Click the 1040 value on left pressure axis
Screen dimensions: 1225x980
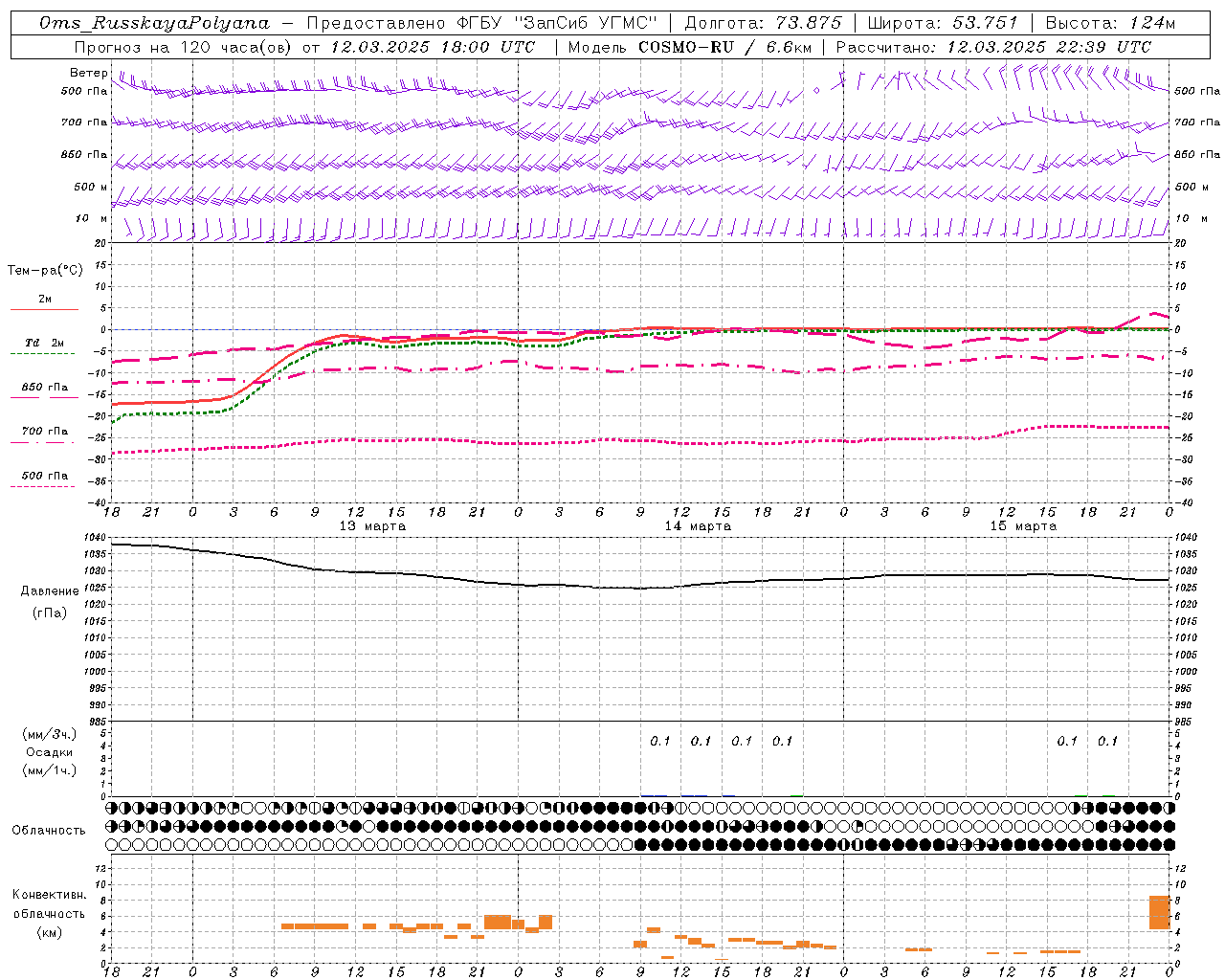click(96, 538)
